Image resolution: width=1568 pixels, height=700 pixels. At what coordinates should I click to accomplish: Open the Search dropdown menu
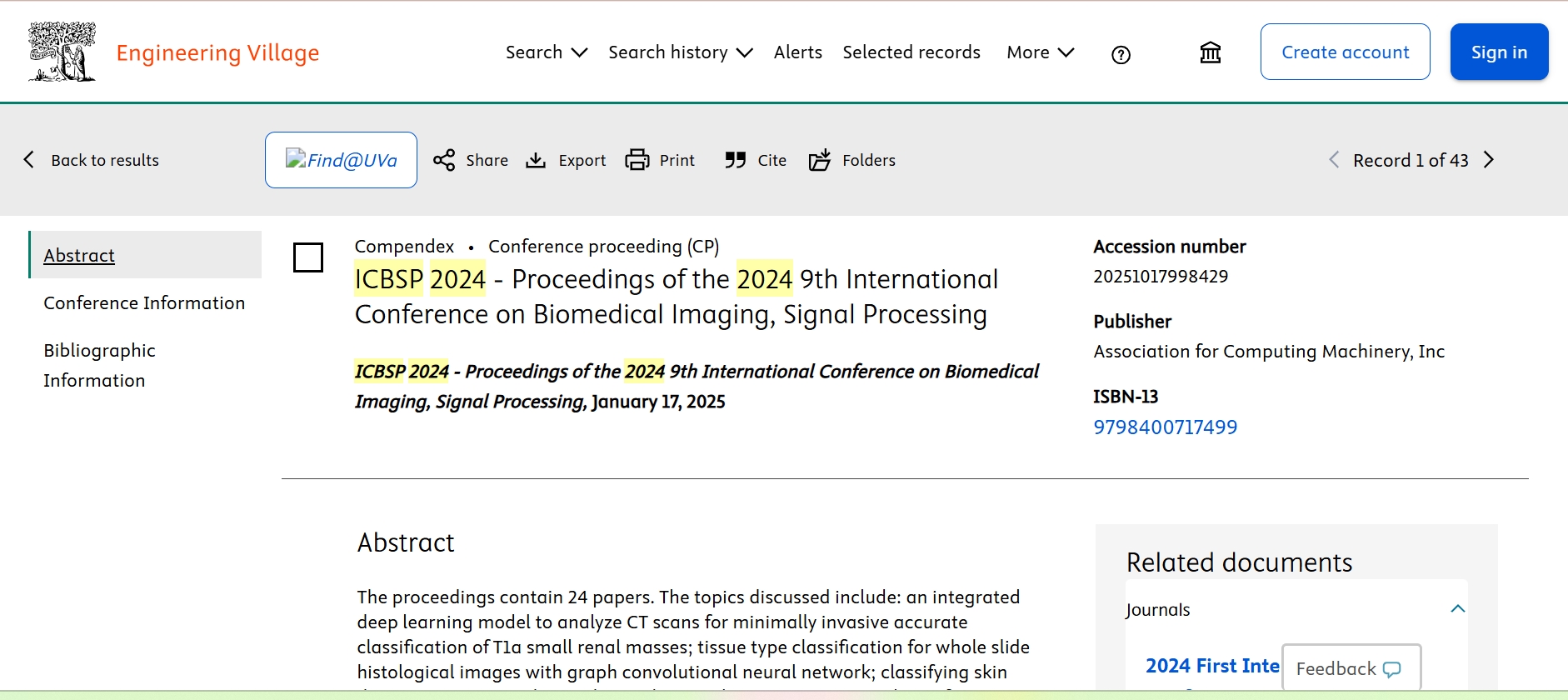click(x=547, y=52)
